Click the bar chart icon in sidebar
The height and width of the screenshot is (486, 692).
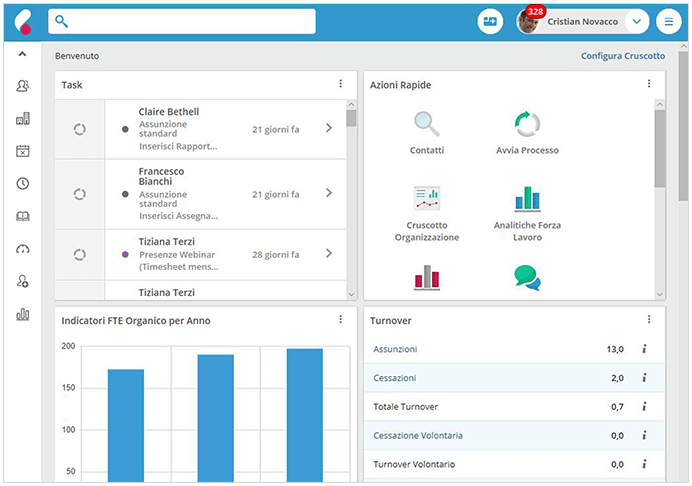coord(22,314)
